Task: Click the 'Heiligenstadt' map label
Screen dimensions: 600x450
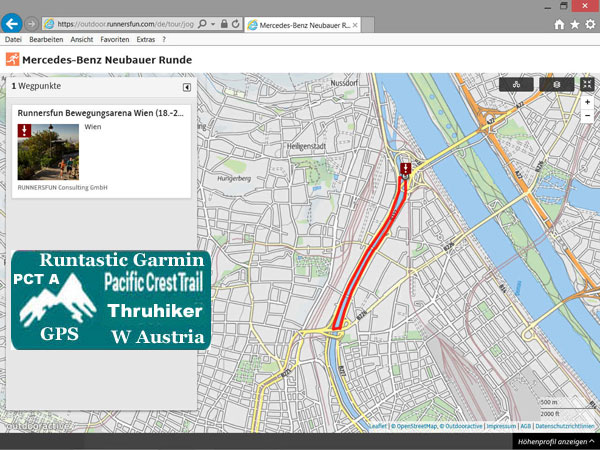Action: point(307,146)
